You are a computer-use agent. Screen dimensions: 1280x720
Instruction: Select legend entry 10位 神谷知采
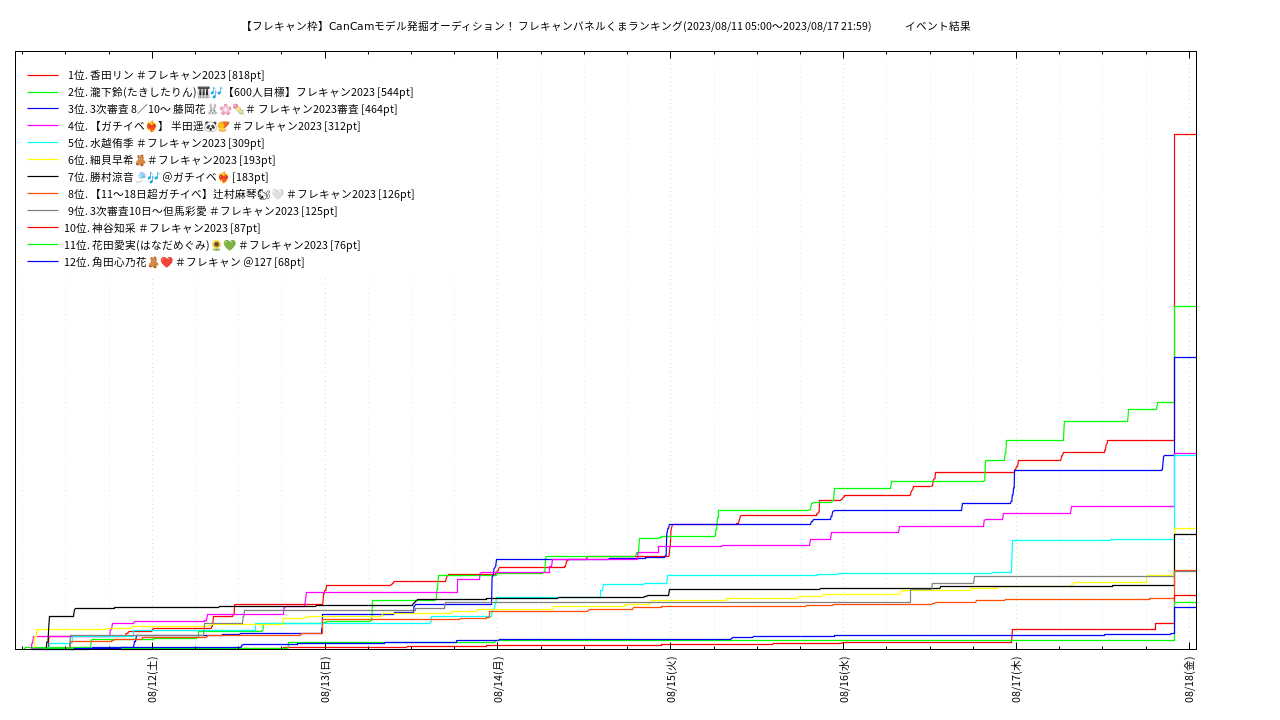coord(162,228)
